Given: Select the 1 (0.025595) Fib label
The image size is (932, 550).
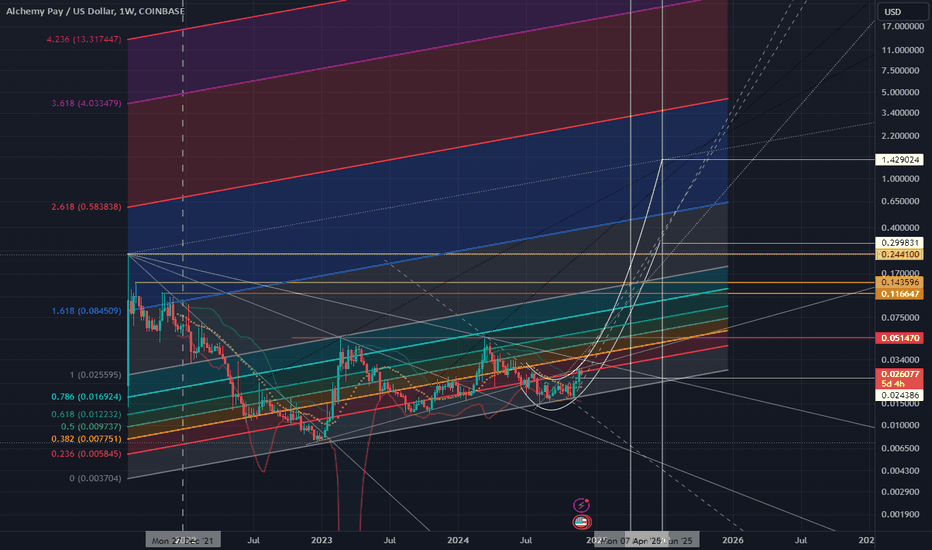Looking at the screenshot, I should 96,375.
